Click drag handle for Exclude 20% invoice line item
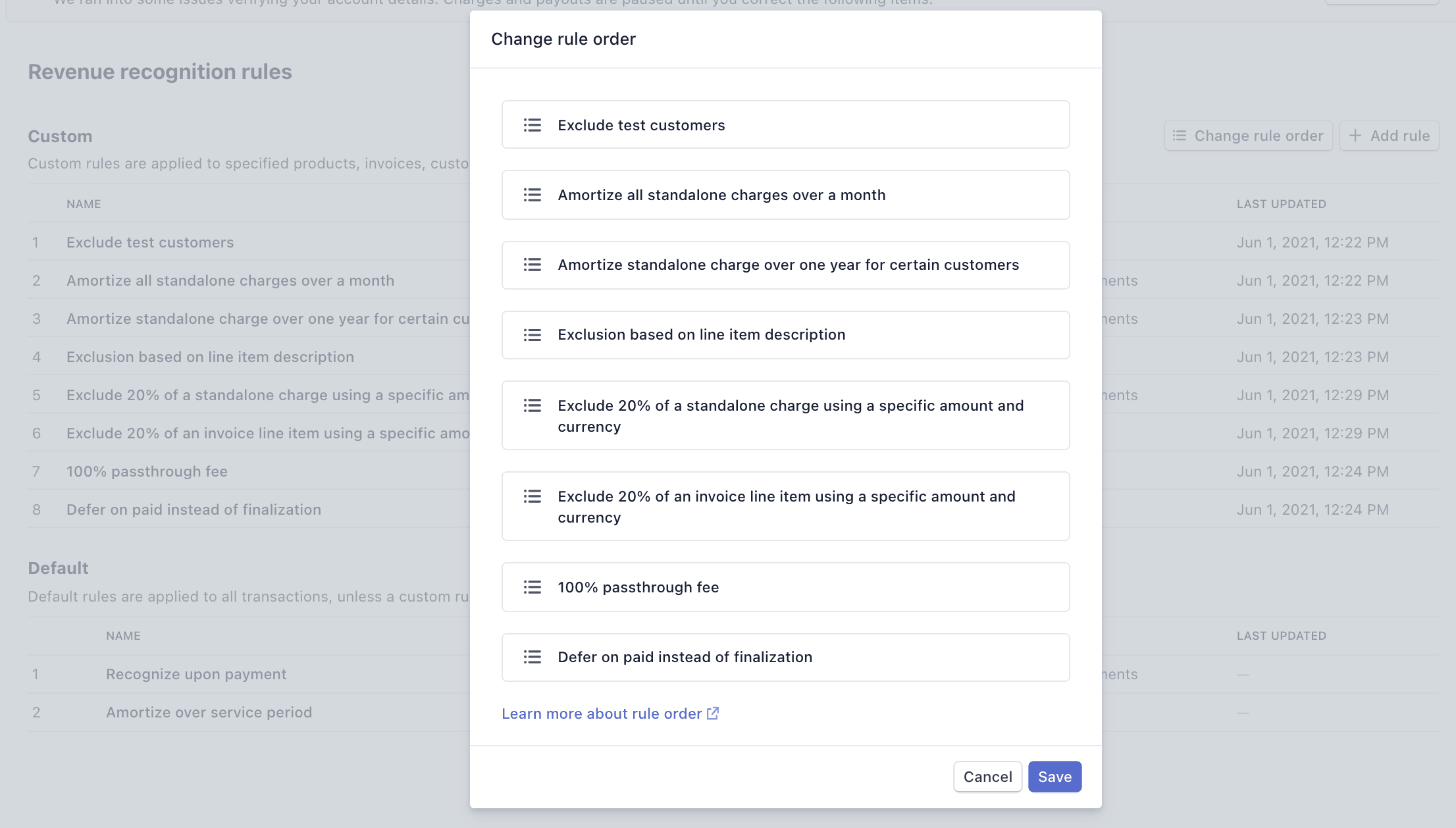1456x828 pixels. click(532, 496)
